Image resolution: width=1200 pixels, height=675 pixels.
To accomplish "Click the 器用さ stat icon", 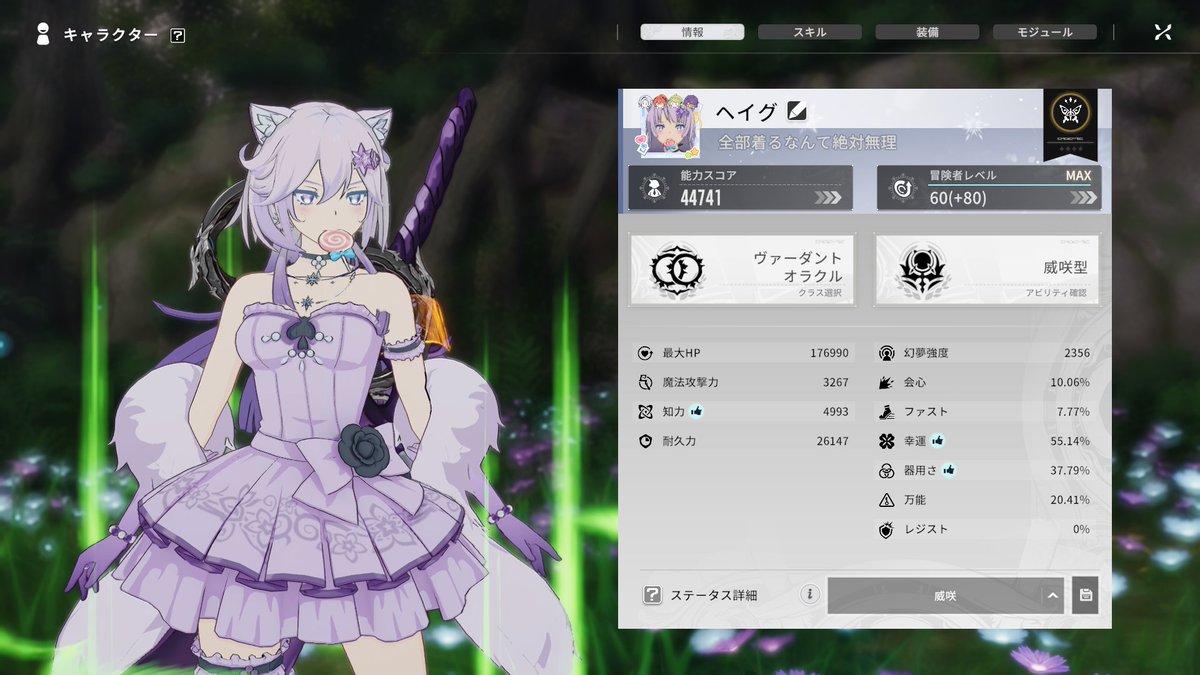I will click(886, 470).
